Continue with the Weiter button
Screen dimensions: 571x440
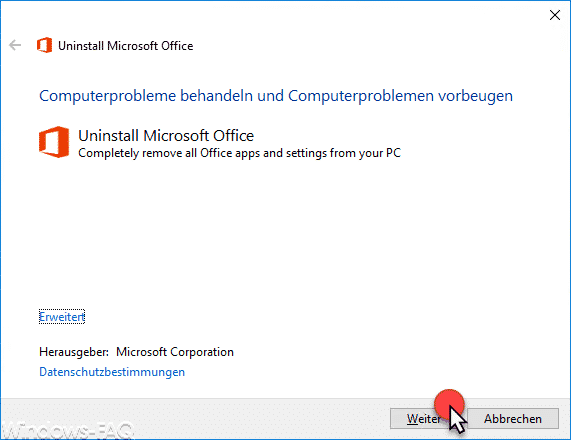coord(423,419)
